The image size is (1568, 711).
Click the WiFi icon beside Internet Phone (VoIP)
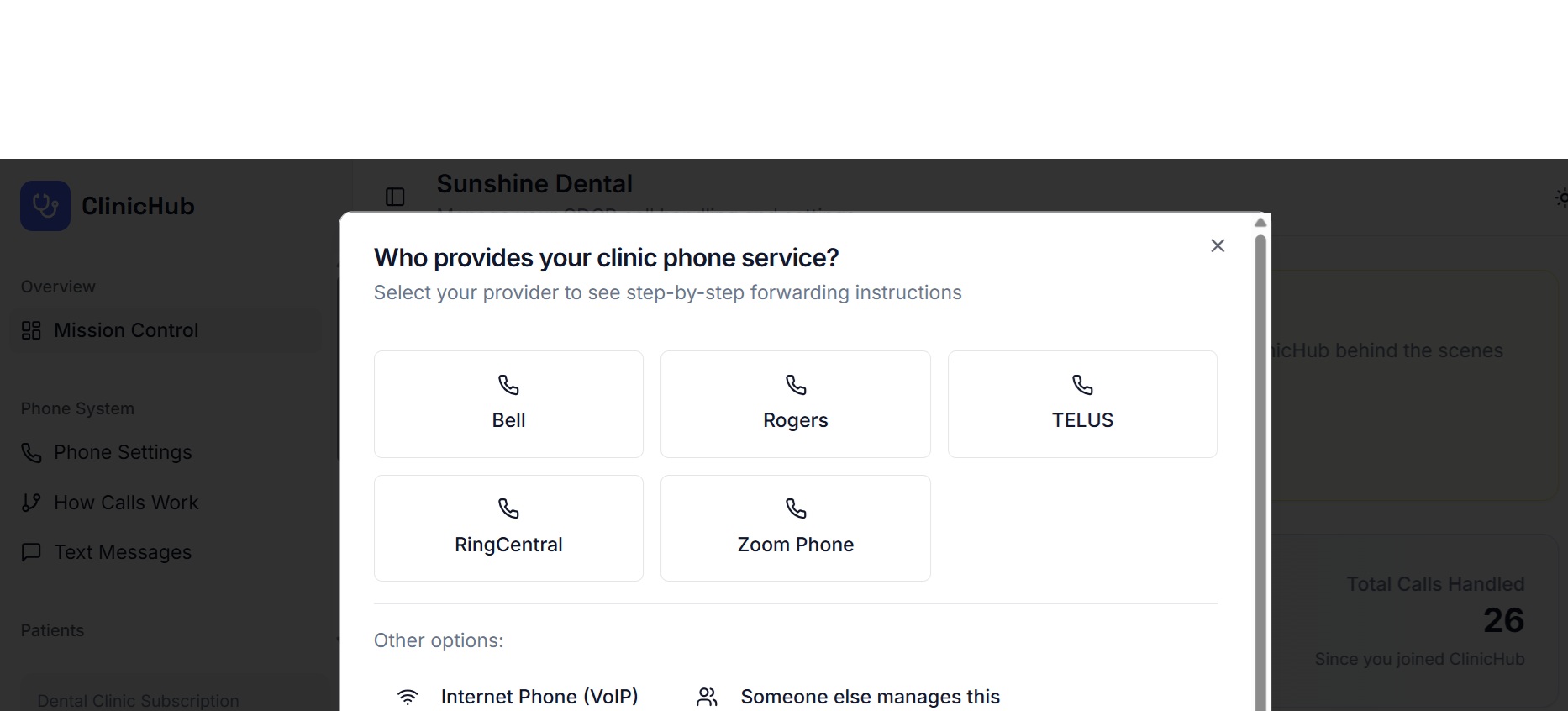pyautogui.click(x=408, y=696)
